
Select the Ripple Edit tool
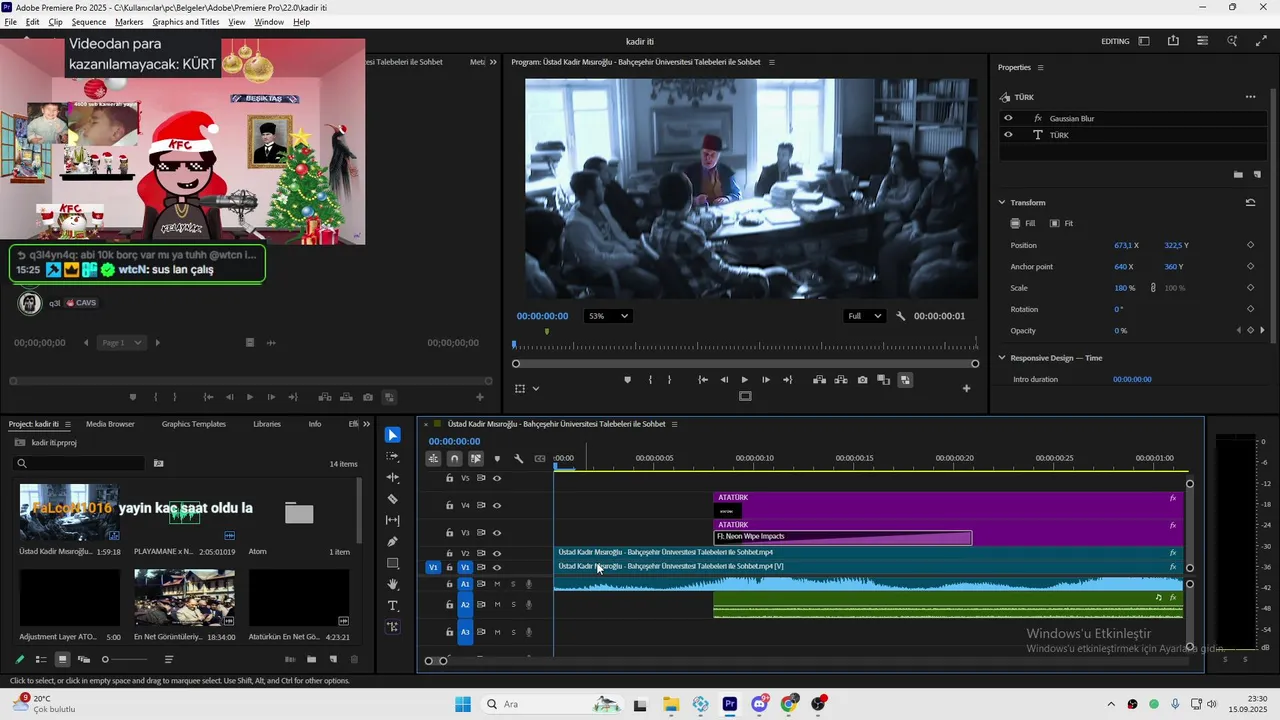(x=393, y=478)
